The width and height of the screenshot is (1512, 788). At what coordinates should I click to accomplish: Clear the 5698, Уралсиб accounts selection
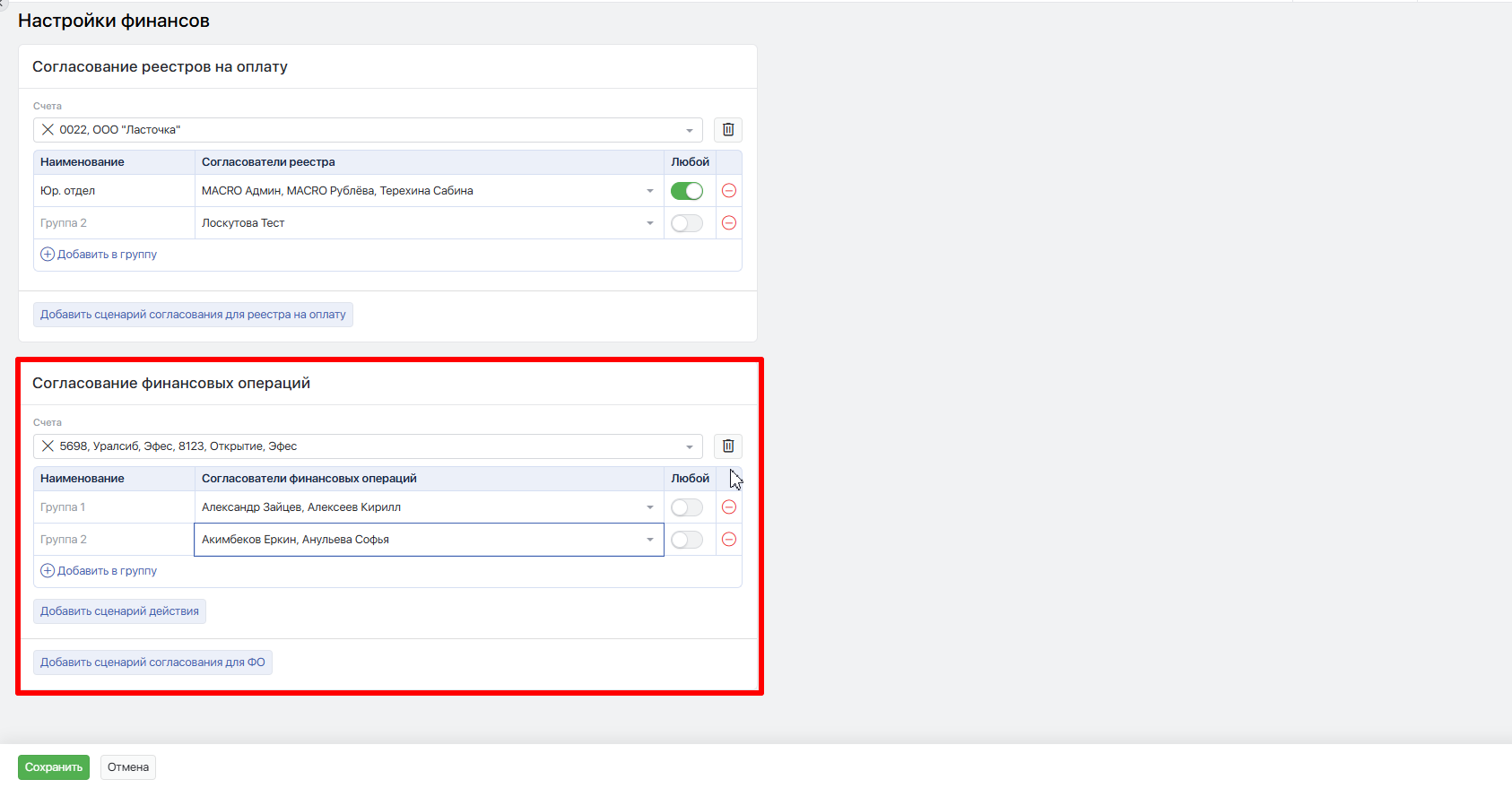coord(48,446)
